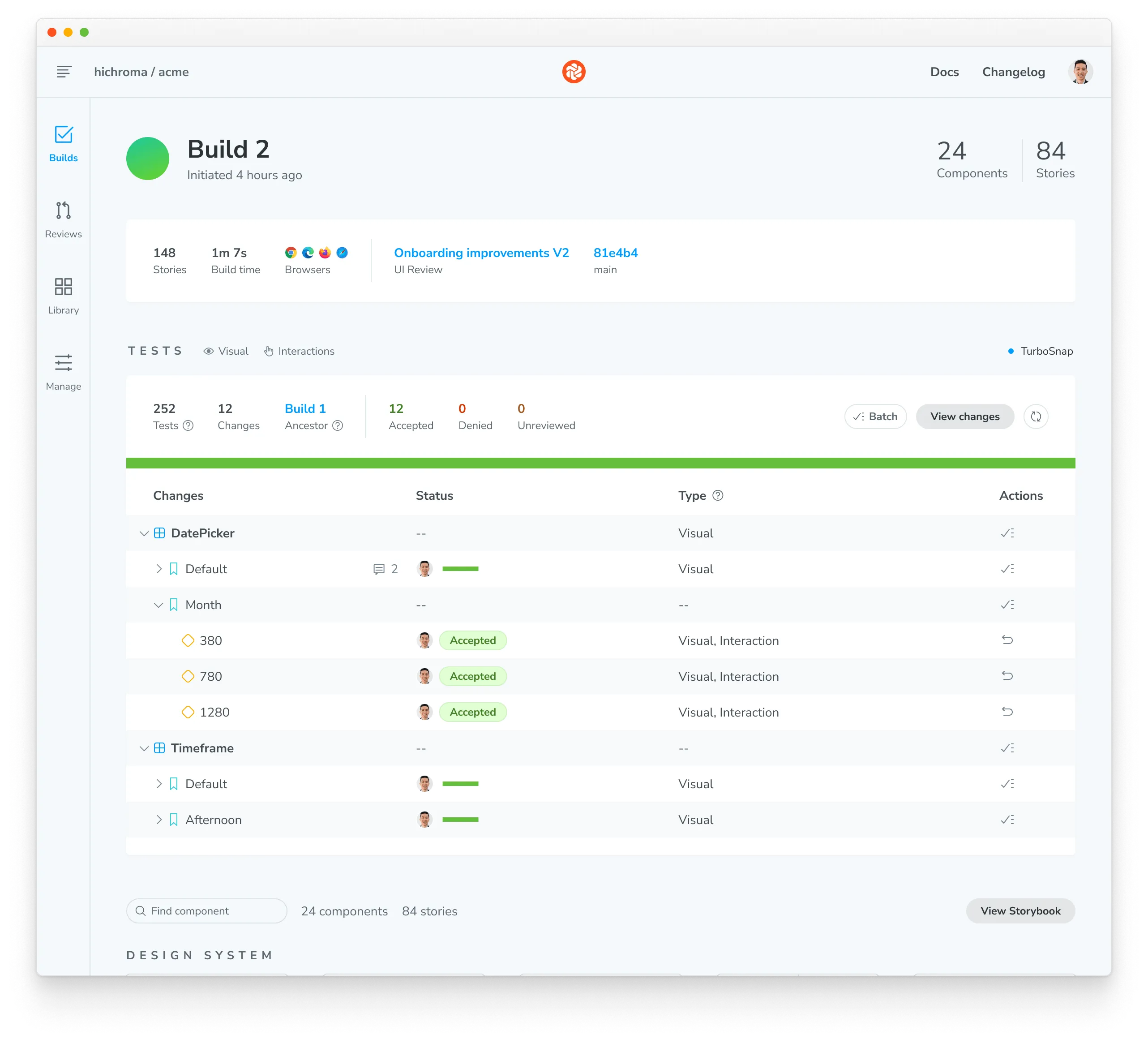This screenshot has width=1148, height=1039.
Task: Switch to the Interactions tests tab
Action: coord(300,351)
